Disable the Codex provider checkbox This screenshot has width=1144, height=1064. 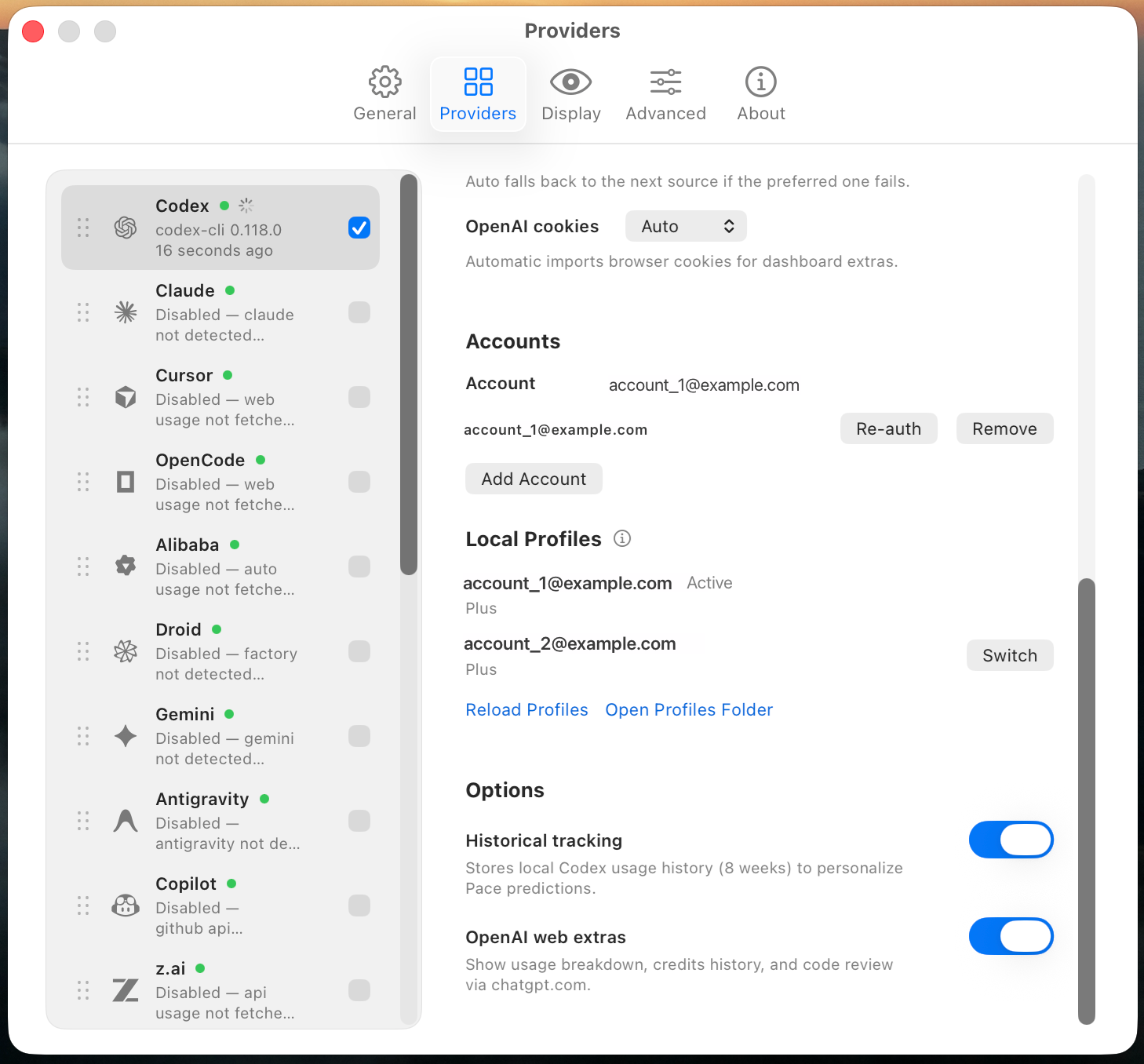click(359, 228)
